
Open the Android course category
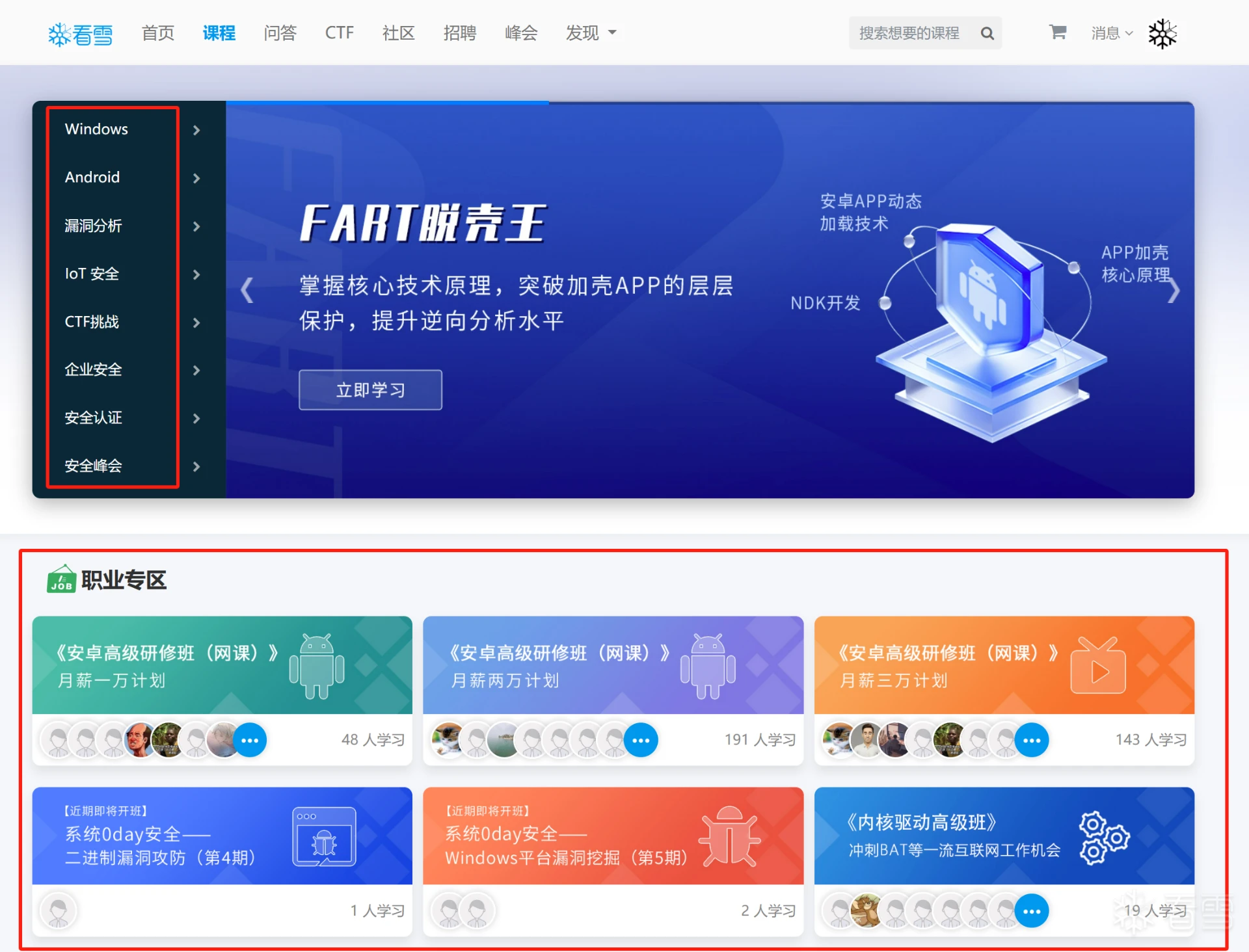(x=92, y=178)
